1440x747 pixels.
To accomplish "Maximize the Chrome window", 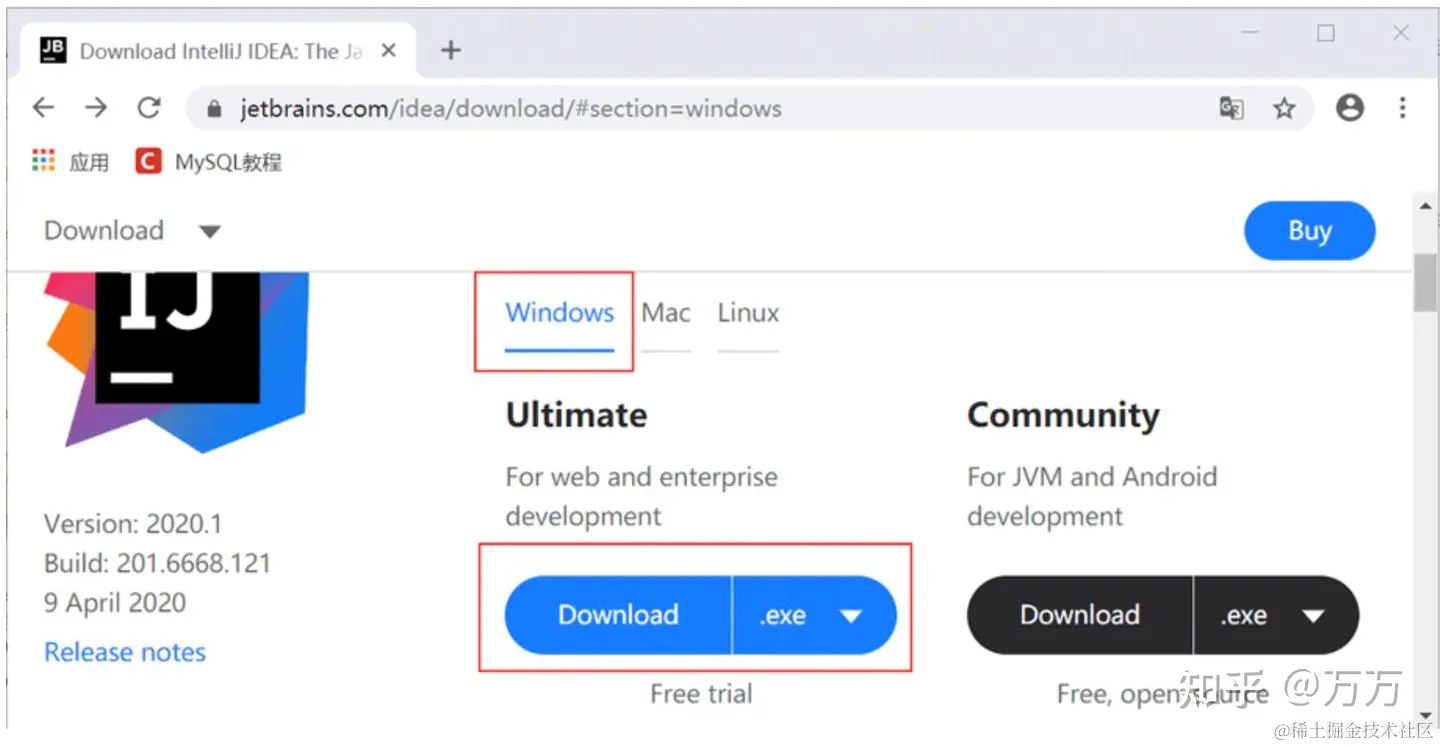I will (1326, 33).
